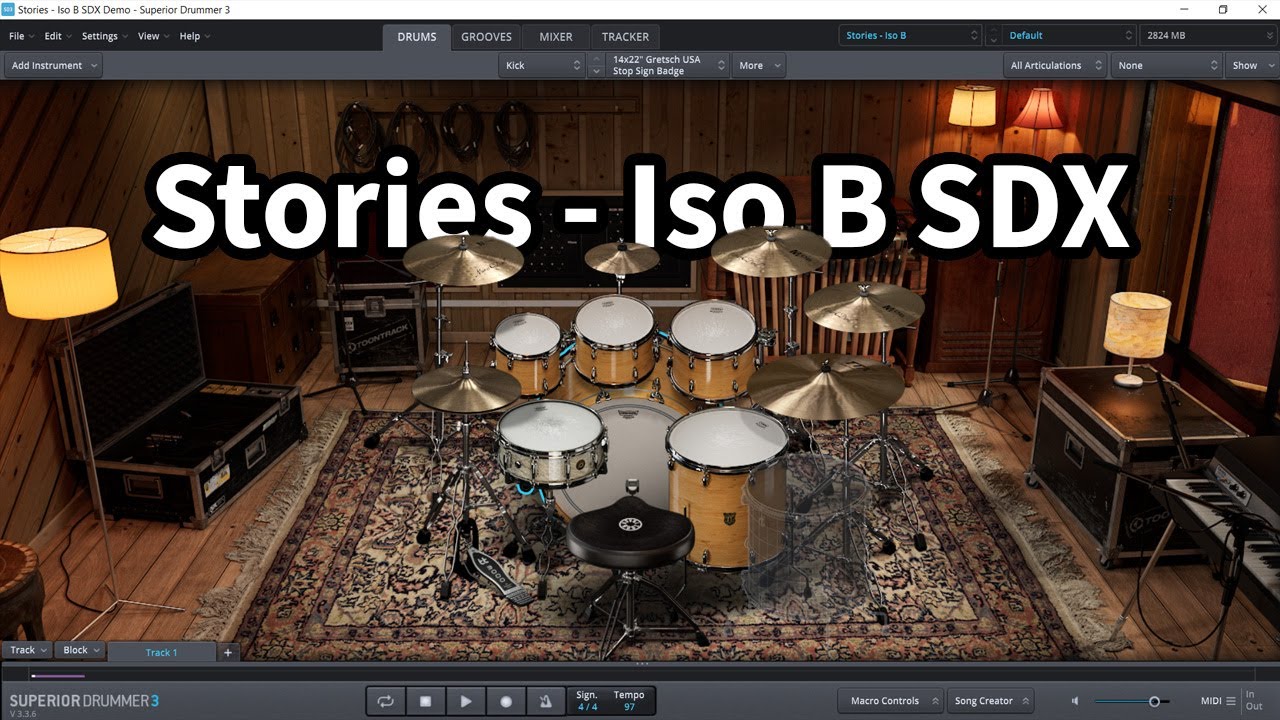Click the song track timeline strip
The height and width of the screenshot is (720, 1280).
[x=640, y=676]
